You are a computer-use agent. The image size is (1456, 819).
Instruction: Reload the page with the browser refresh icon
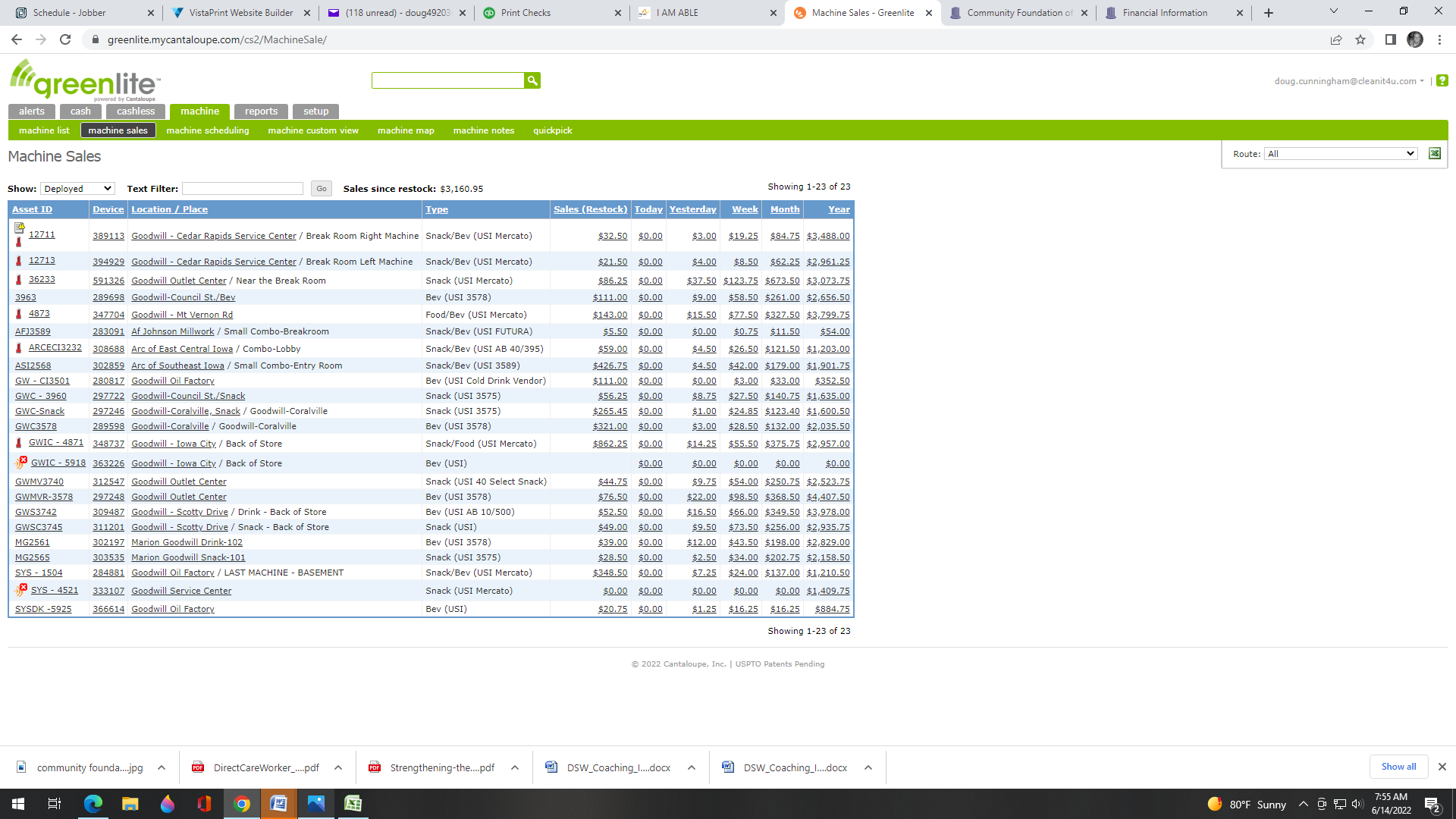click(65, 39)
